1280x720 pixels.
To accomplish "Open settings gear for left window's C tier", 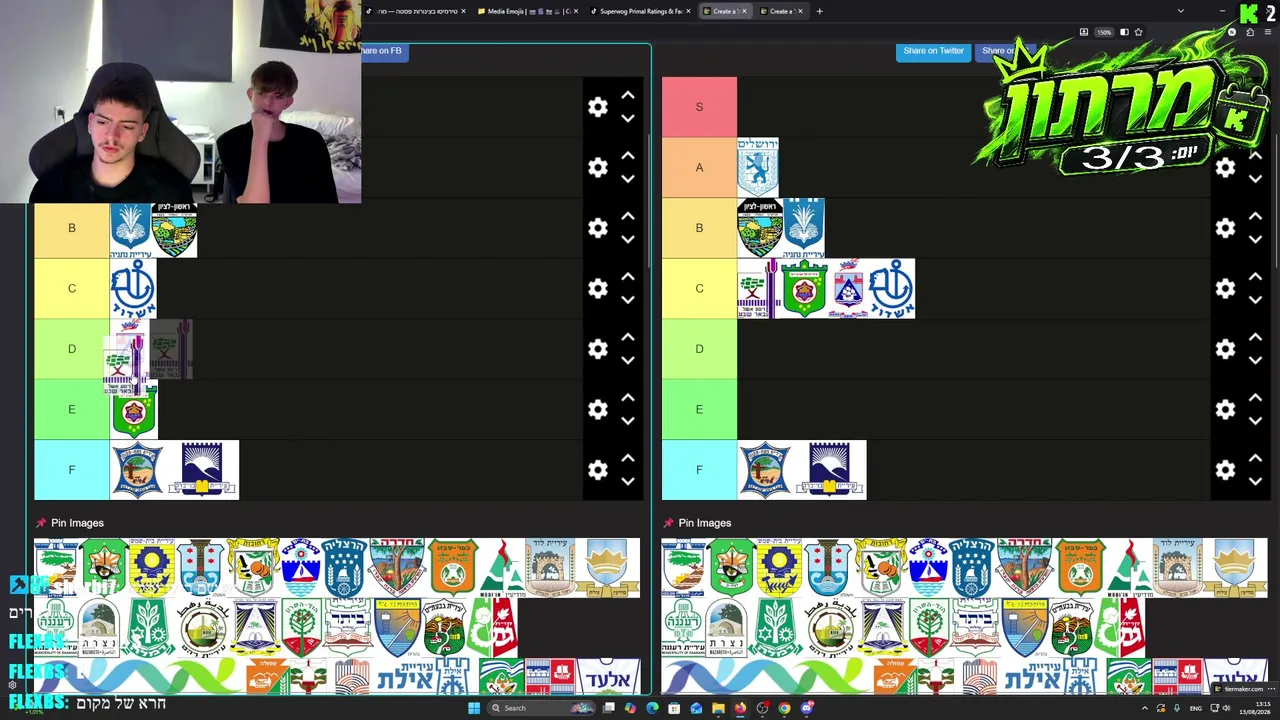I will (598, 288).
